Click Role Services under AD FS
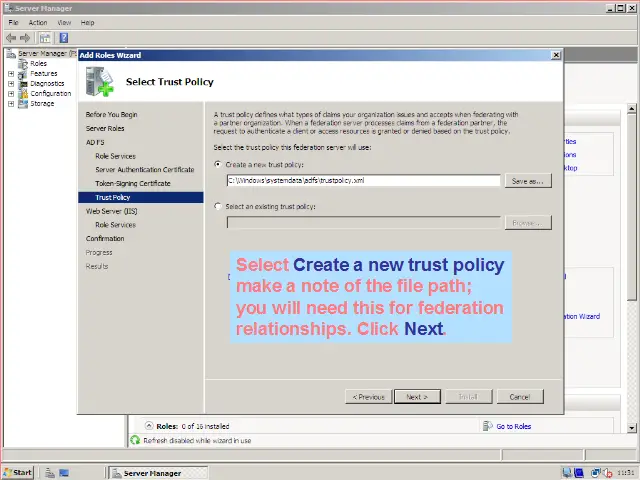Screen dimensions: 640x480 [116, 156]
